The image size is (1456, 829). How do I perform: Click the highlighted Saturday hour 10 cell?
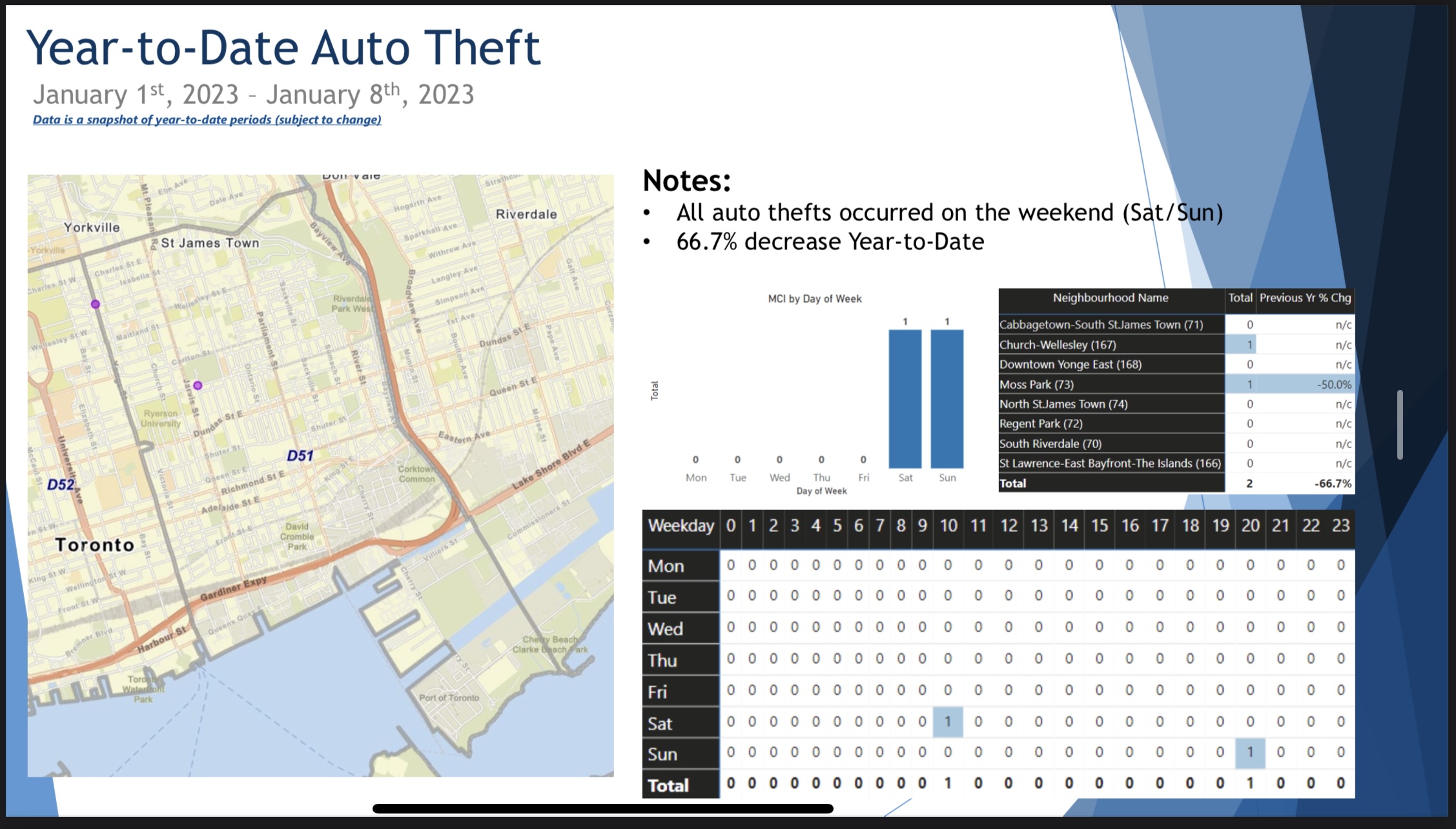coord(948,722)
